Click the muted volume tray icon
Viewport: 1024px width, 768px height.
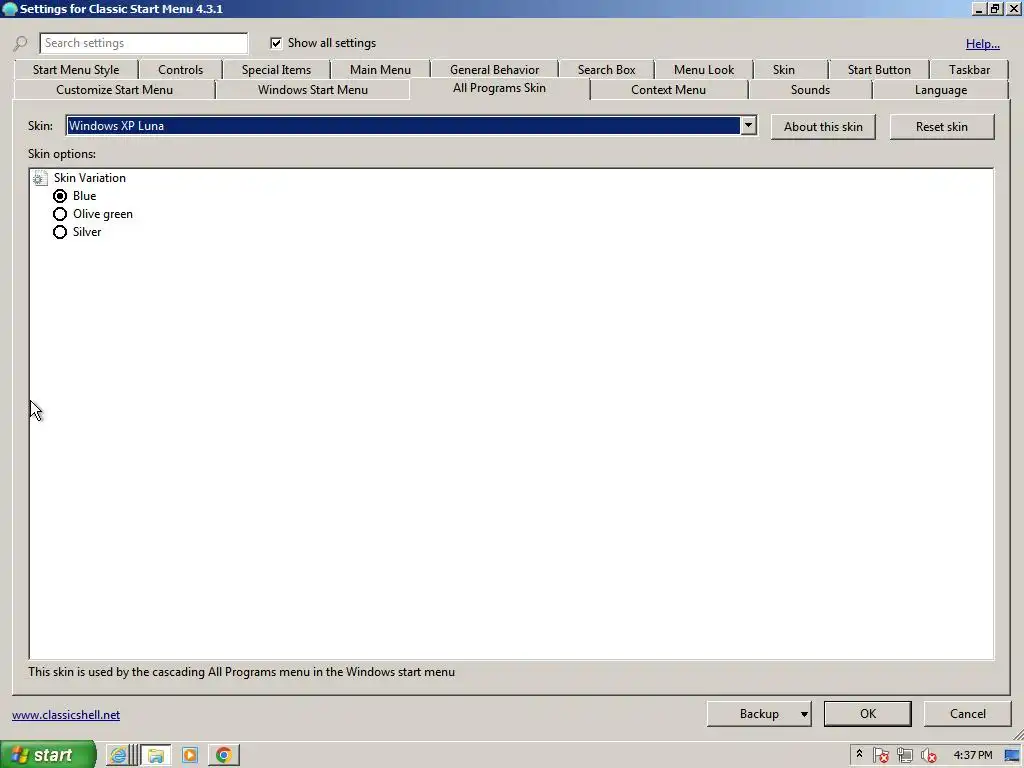(928, 756)
